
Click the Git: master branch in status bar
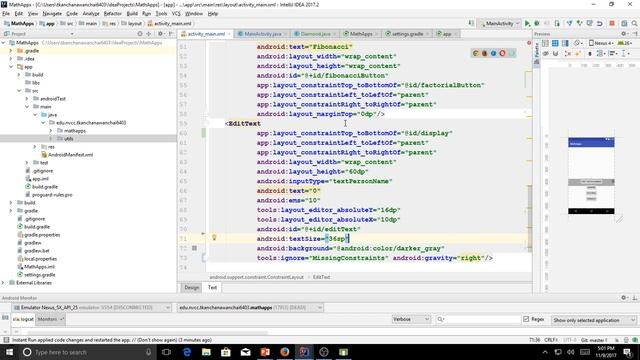coord(594,340)
